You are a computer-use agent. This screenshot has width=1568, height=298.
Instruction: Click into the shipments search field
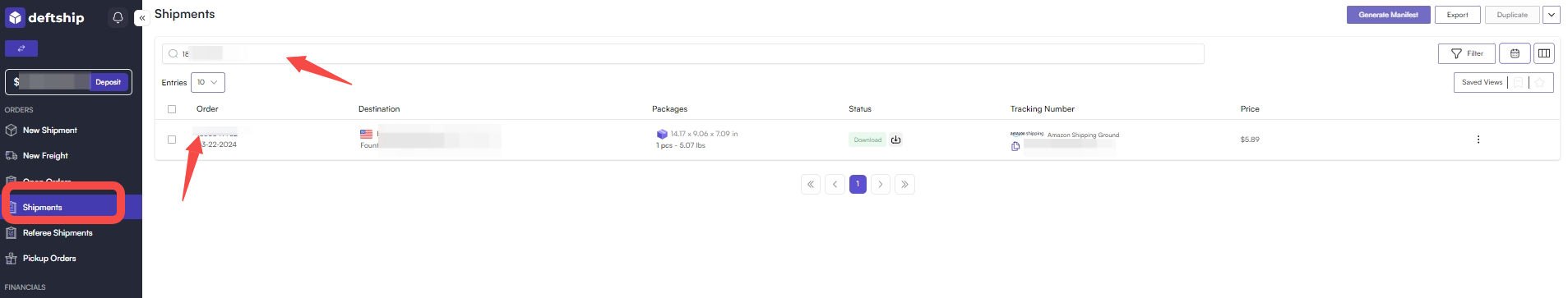(683, 53)
